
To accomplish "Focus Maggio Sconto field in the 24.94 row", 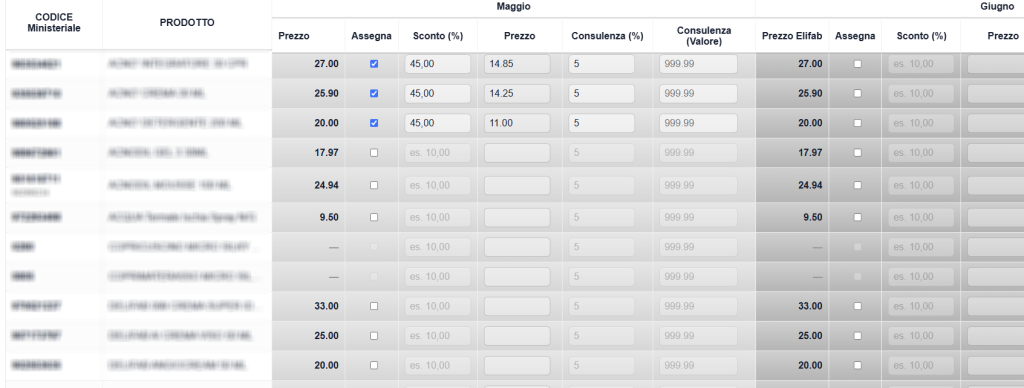I will tap(438, 185).
